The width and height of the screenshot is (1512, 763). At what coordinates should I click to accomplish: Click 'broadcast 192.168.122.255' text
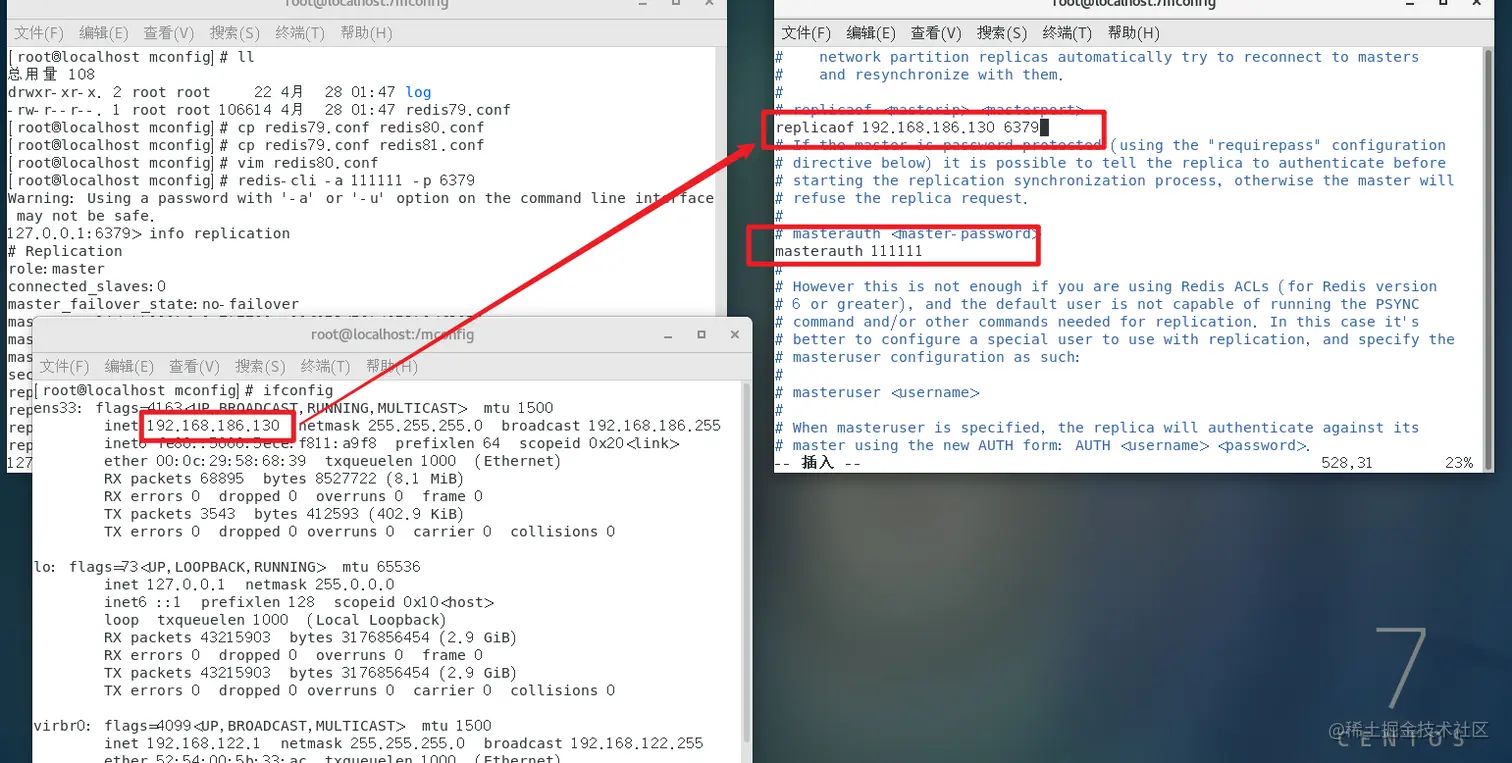(x=593, y=743)
